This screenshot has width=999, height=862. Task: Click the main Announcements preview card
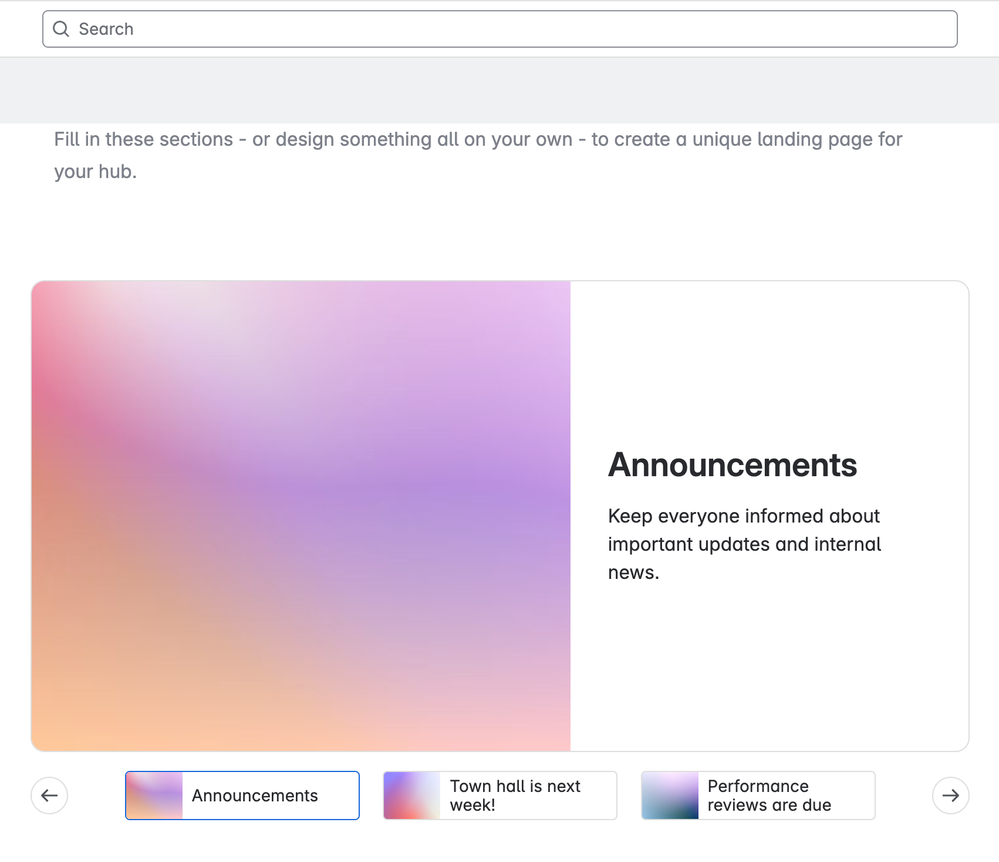point(500,515)
